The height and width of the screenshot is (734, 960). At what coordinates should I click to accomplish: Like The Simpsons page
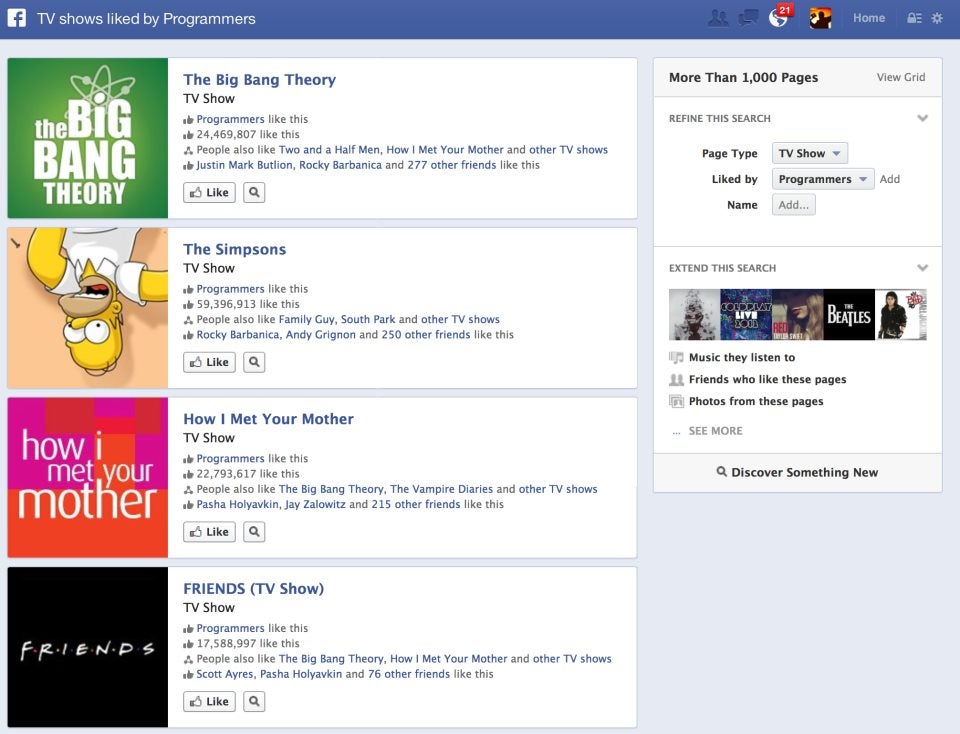pyautogui.click(x=209, y=362)
